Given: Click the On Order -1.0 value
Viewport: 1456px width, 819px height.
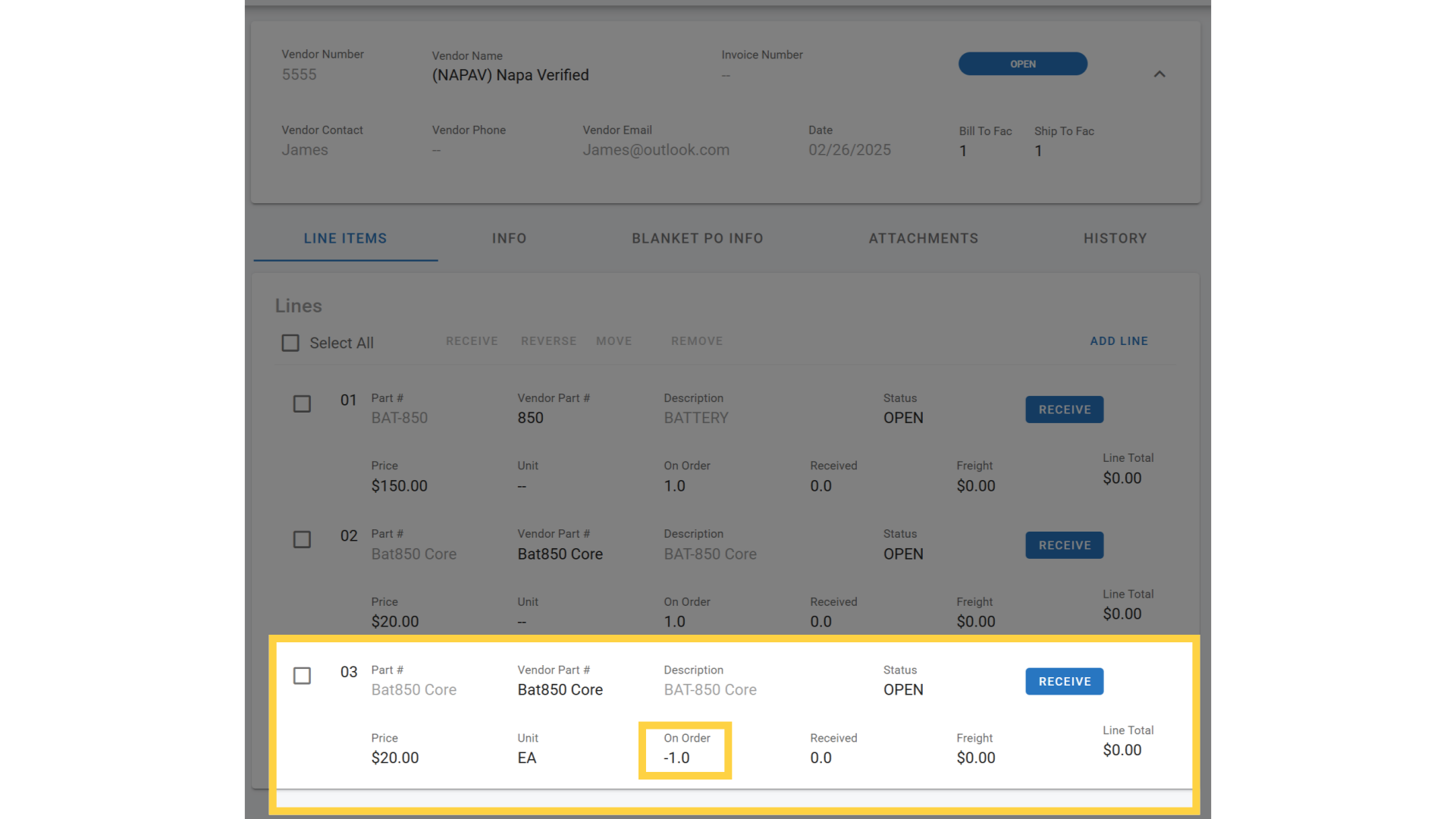Looking at the screenshot, I should pos(676,758).
